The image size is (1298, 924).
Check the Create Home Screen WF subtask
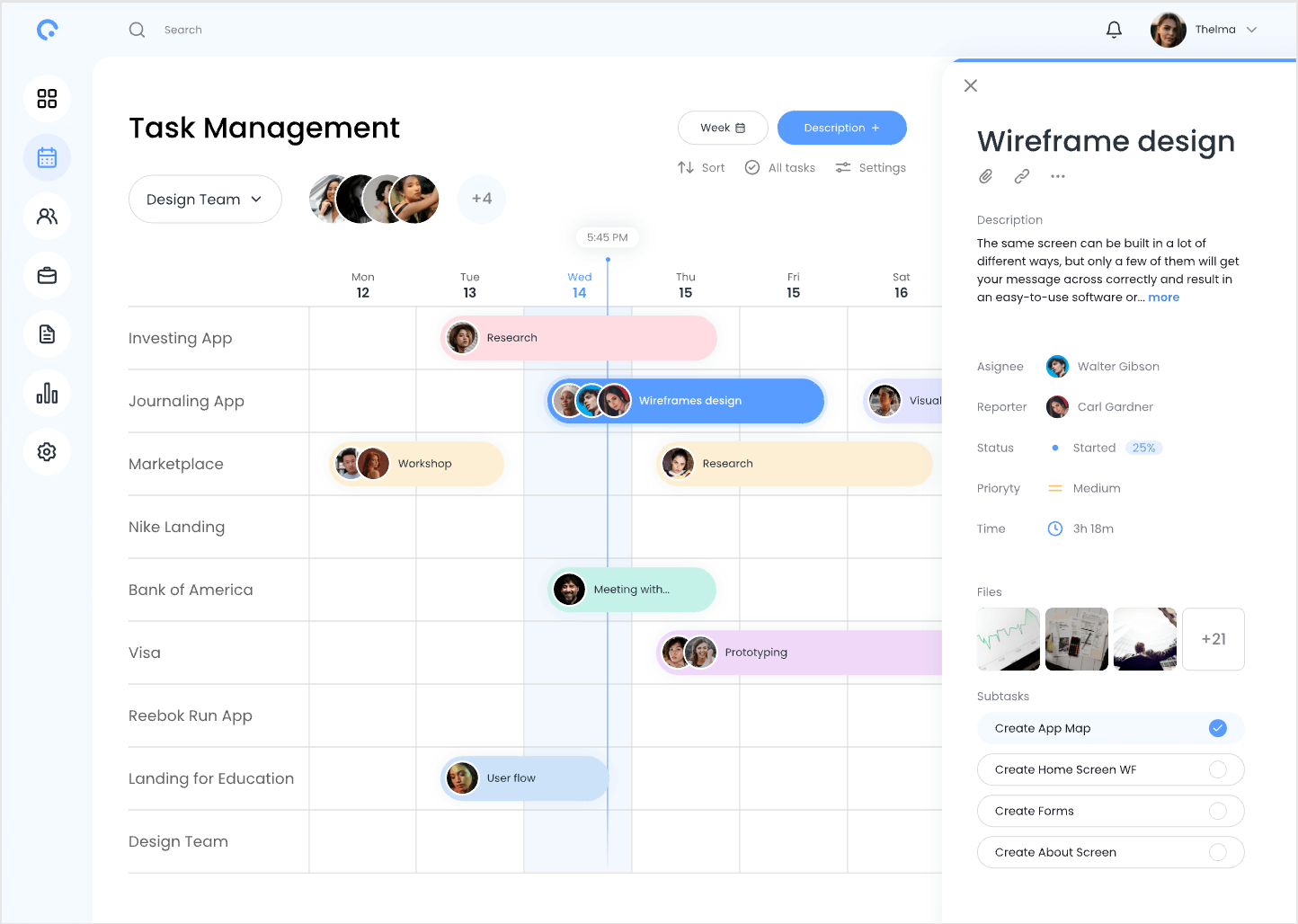pos(1217,769)
